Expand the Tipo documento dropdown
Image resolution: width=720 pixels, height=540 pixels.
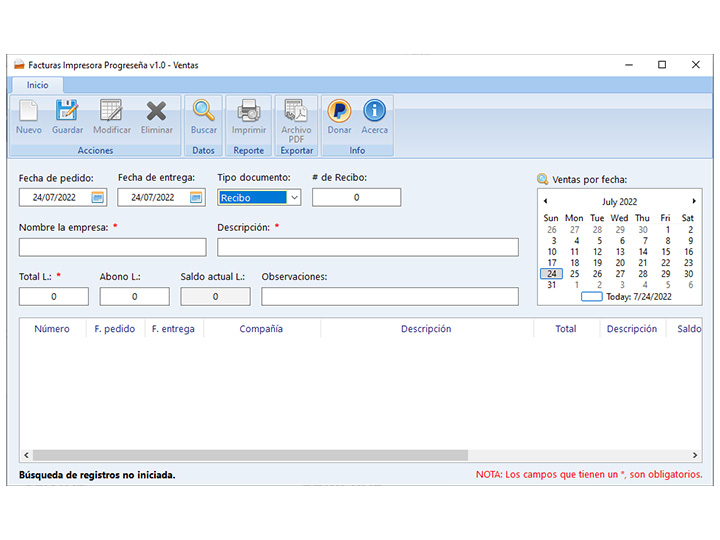tap(293, 198)
